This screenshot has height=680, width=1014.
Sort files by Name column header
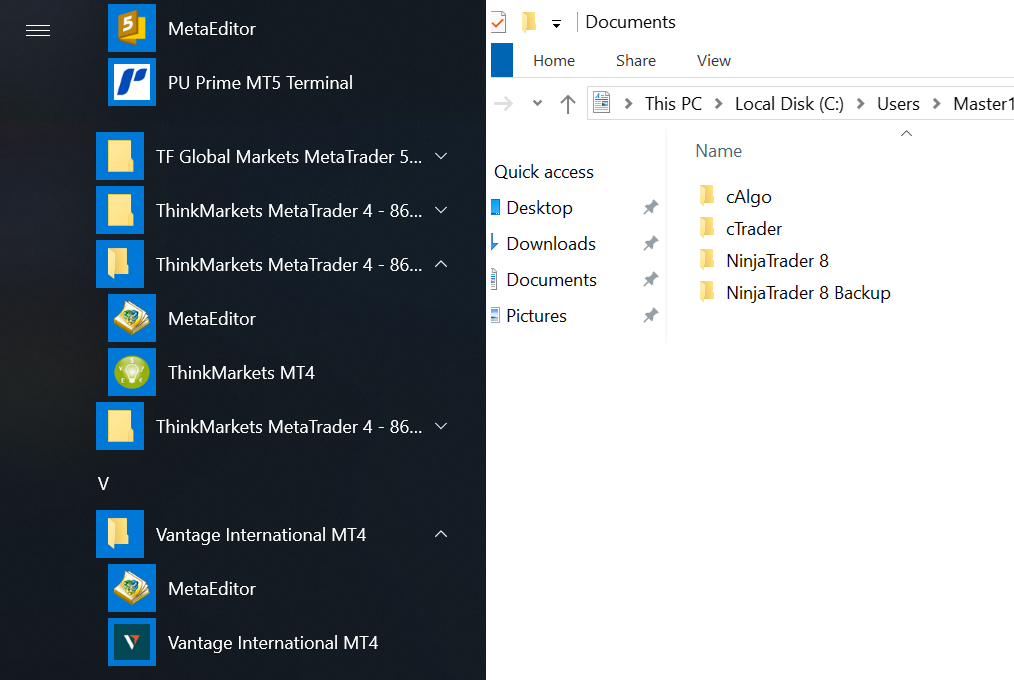click(x=718, y=151)
